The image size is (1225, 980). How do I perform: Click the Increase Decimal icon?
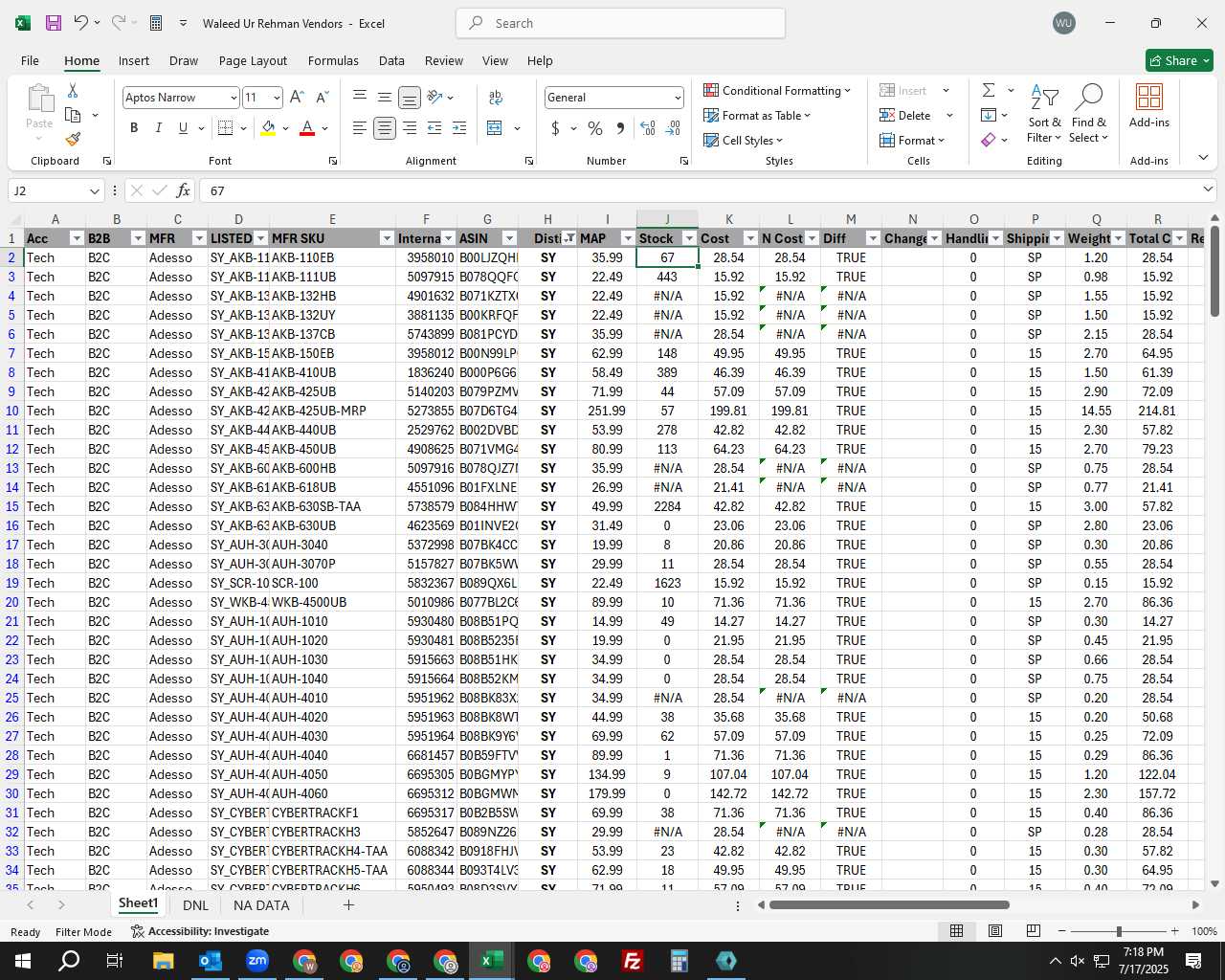tap(648, 127)
